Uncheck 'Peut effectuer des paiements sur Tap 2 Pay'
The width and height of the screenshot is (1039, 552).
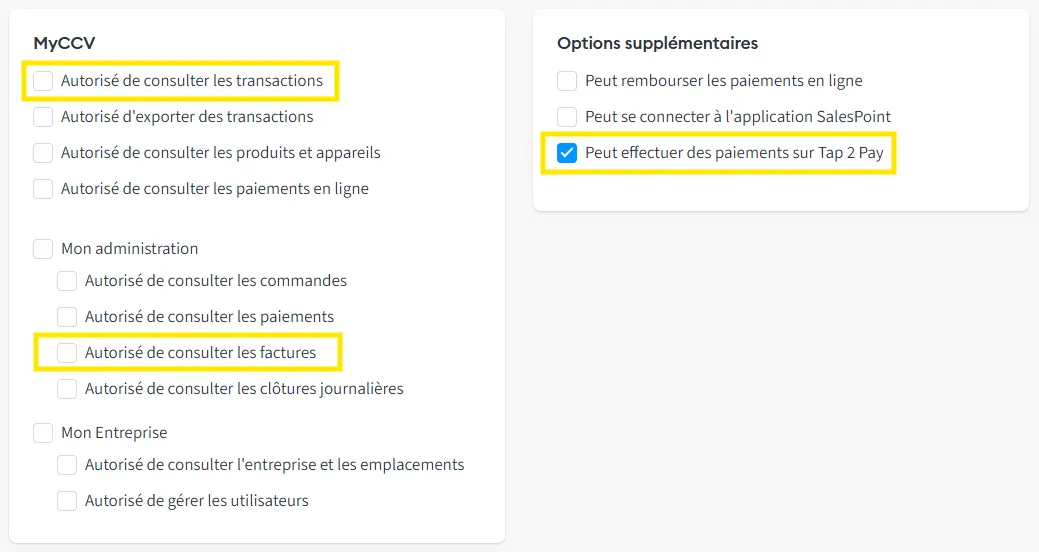(567, 154)
